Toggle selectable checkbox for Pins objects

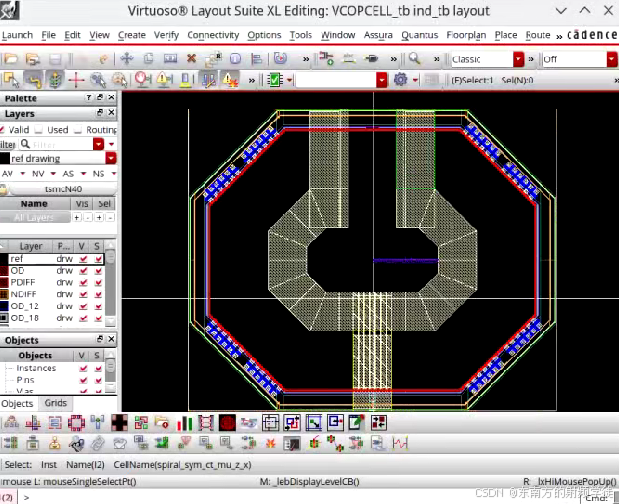tap(98, 380)
